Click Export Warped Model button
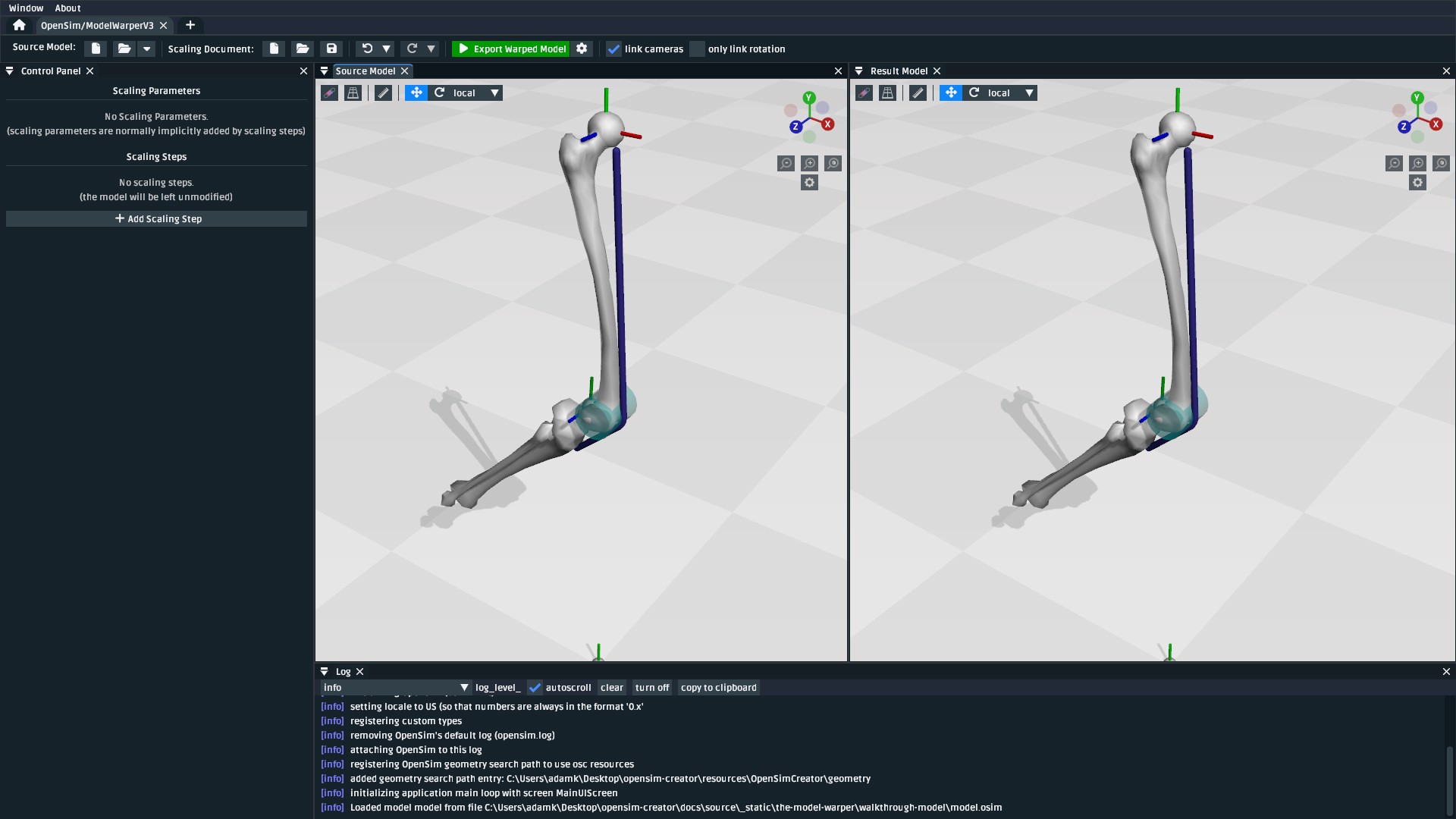Viewport: 1456px width, 819px height. (511, 49)
